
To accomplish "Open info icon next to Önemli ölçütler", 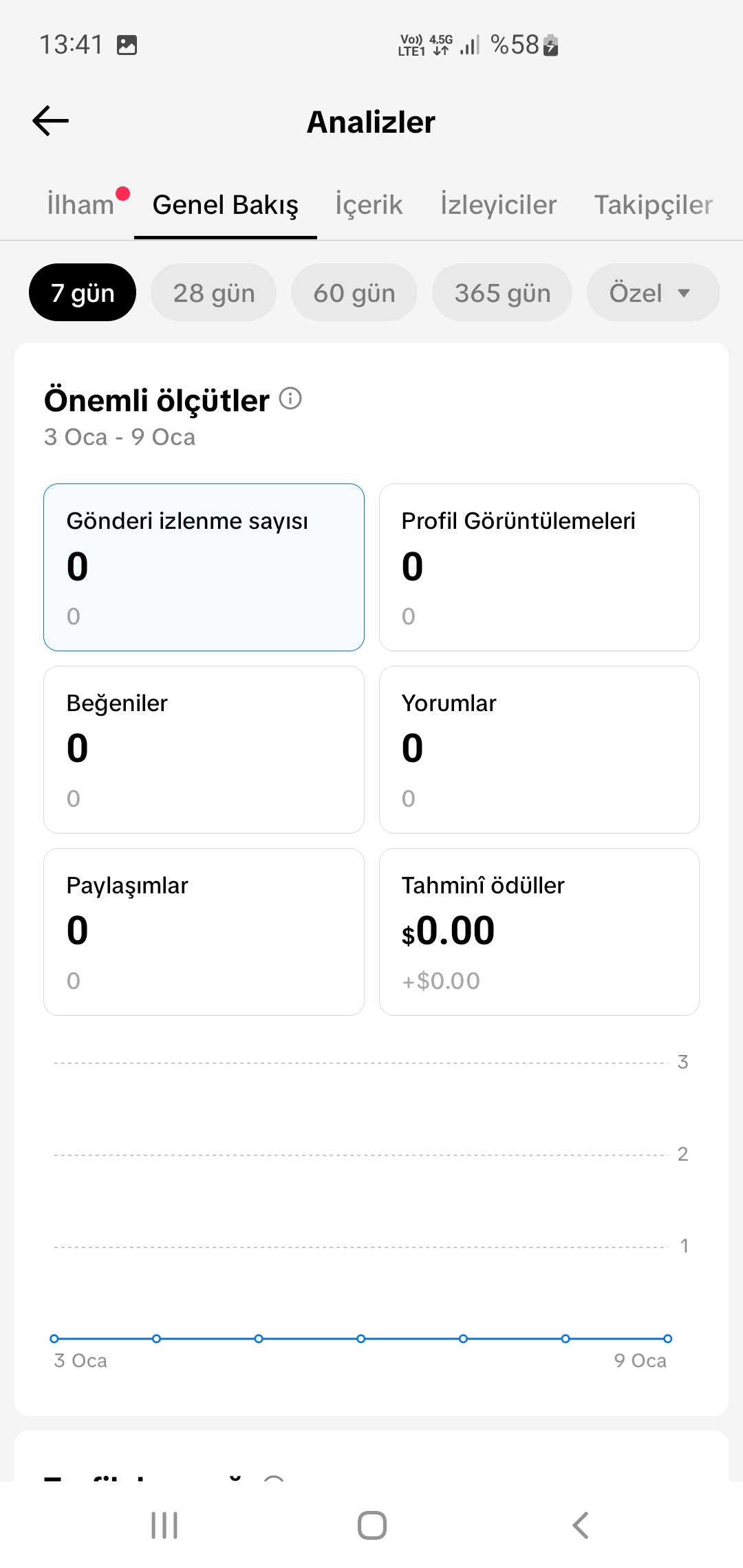I will pyautogui.click(x=290, y=398).
